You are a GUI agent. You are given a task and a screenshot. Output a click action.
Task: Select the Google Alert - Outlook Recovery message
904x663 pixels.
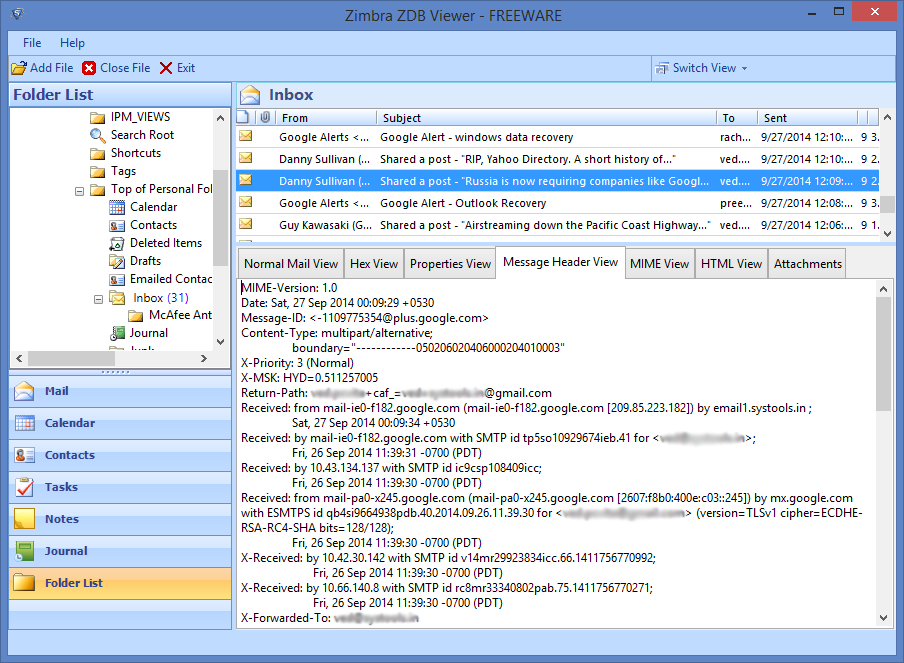click(x=558, y=203)
